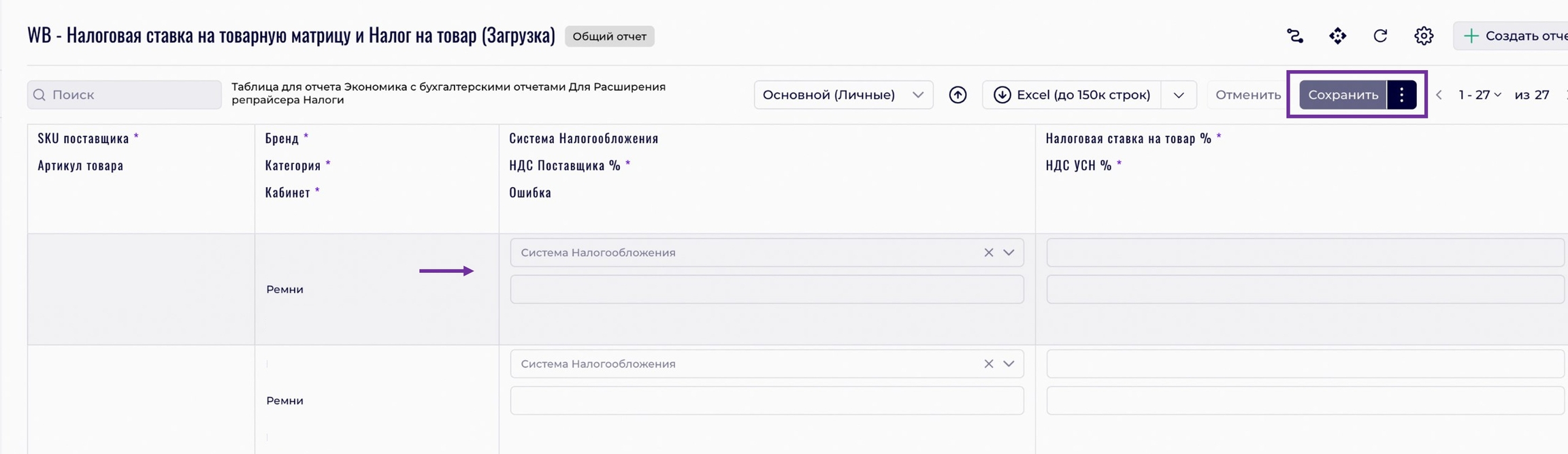
Task: Click first row НДС Поставщика input field
Action: tap(766, 289)
